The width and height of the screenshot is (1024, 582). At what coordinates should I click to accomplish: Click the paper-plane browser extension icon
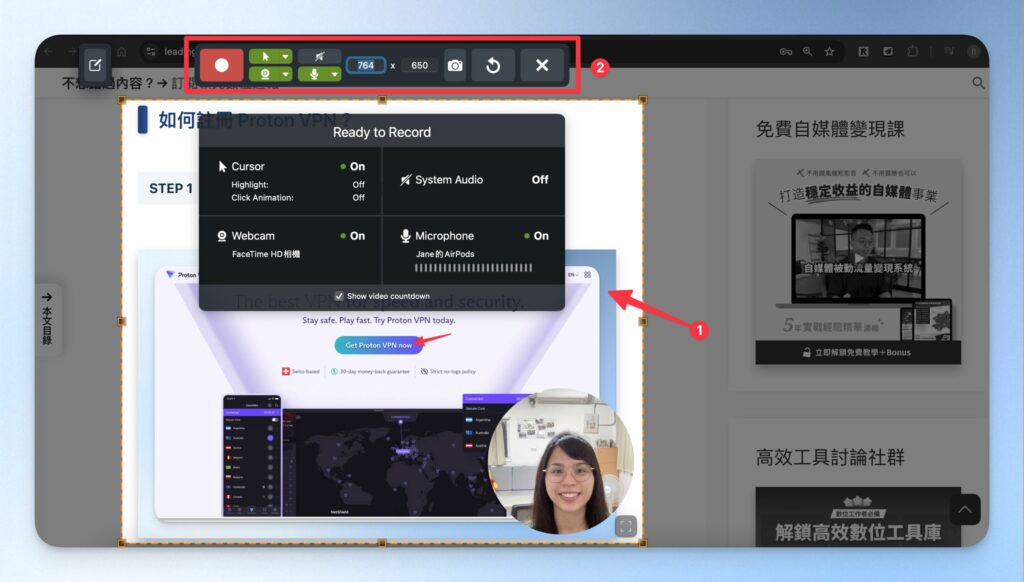click(888, 51)
